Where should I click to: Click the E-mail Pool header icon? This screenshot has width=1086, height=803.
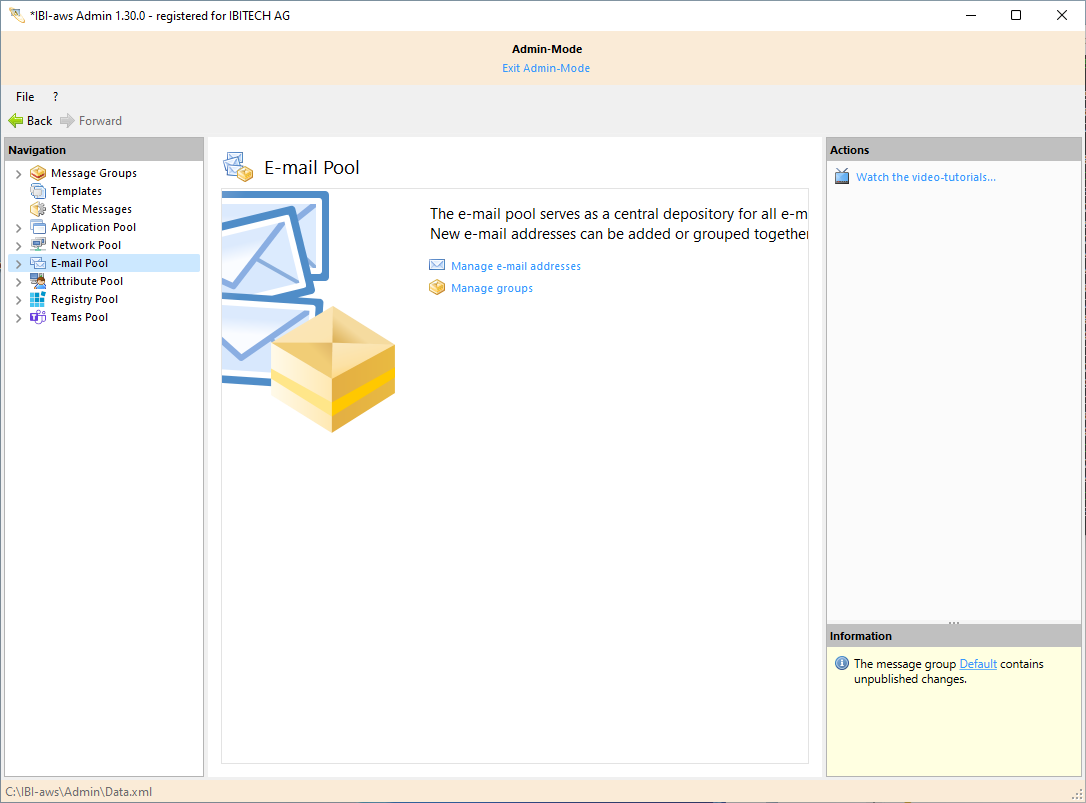237,166
